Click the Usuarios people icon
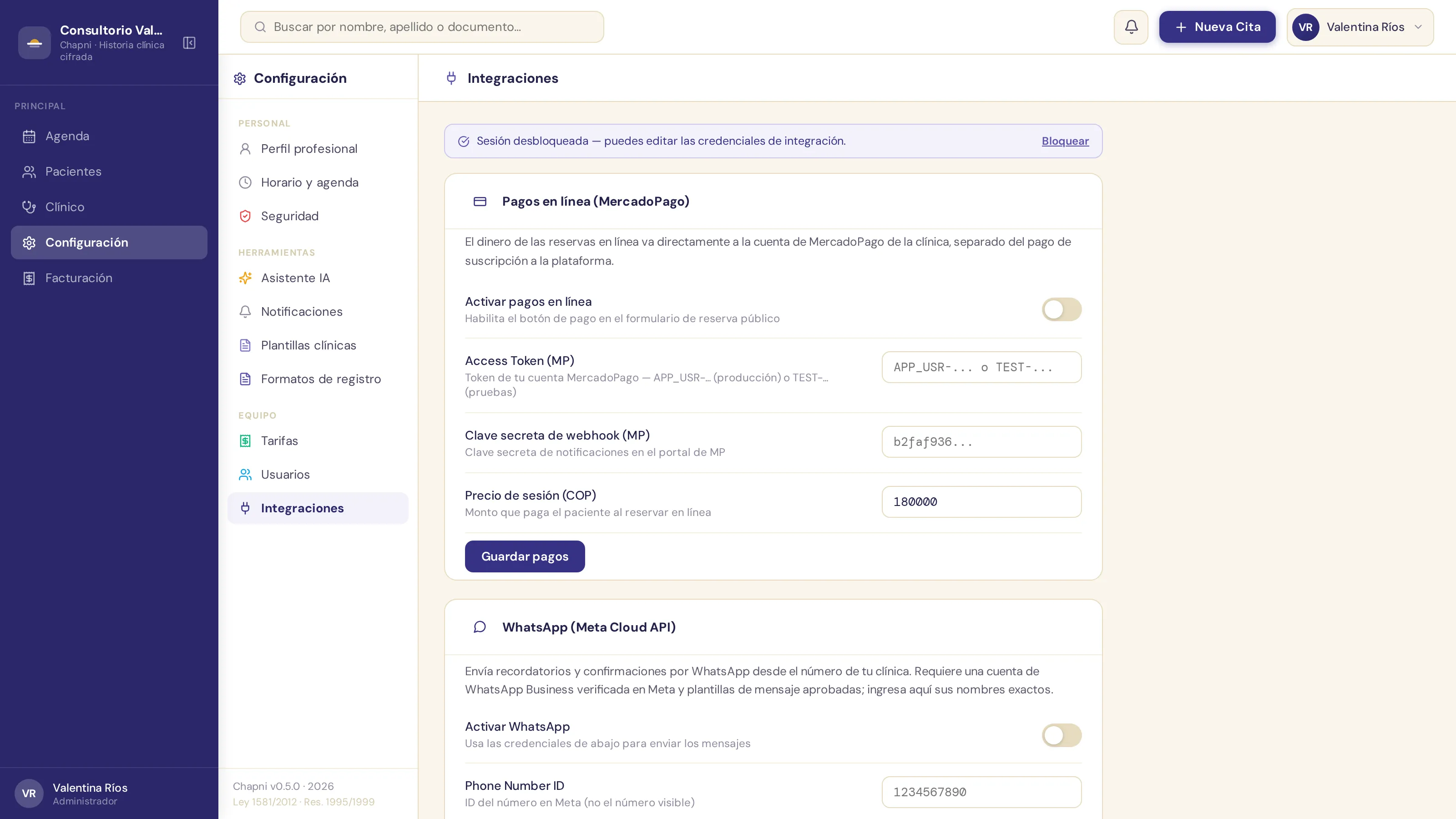 (245, 474)
